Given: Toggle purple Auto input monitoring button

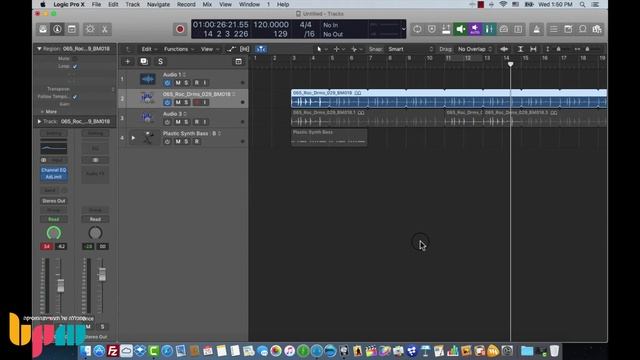Looking at the screenshot, I should pyautogui.click(x=475, y=29).
